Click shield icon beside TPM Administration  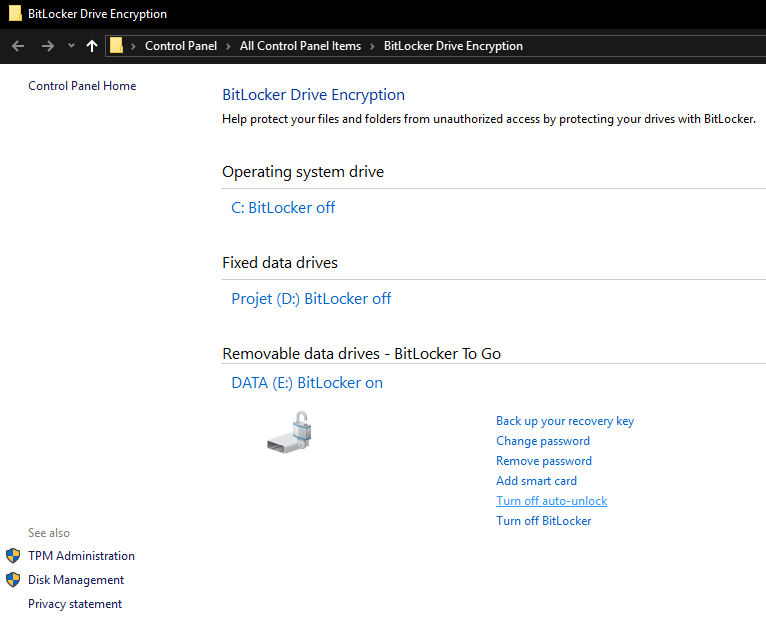(x=13, y=556)
